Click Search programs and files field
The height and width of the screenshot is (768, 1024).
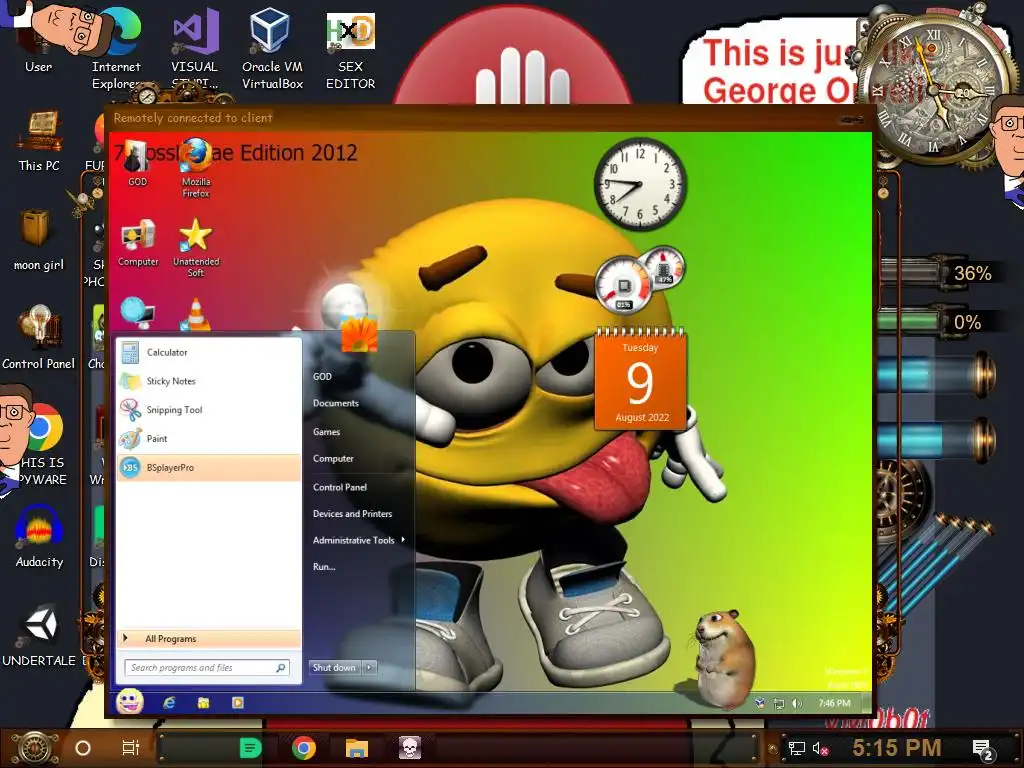207,667
